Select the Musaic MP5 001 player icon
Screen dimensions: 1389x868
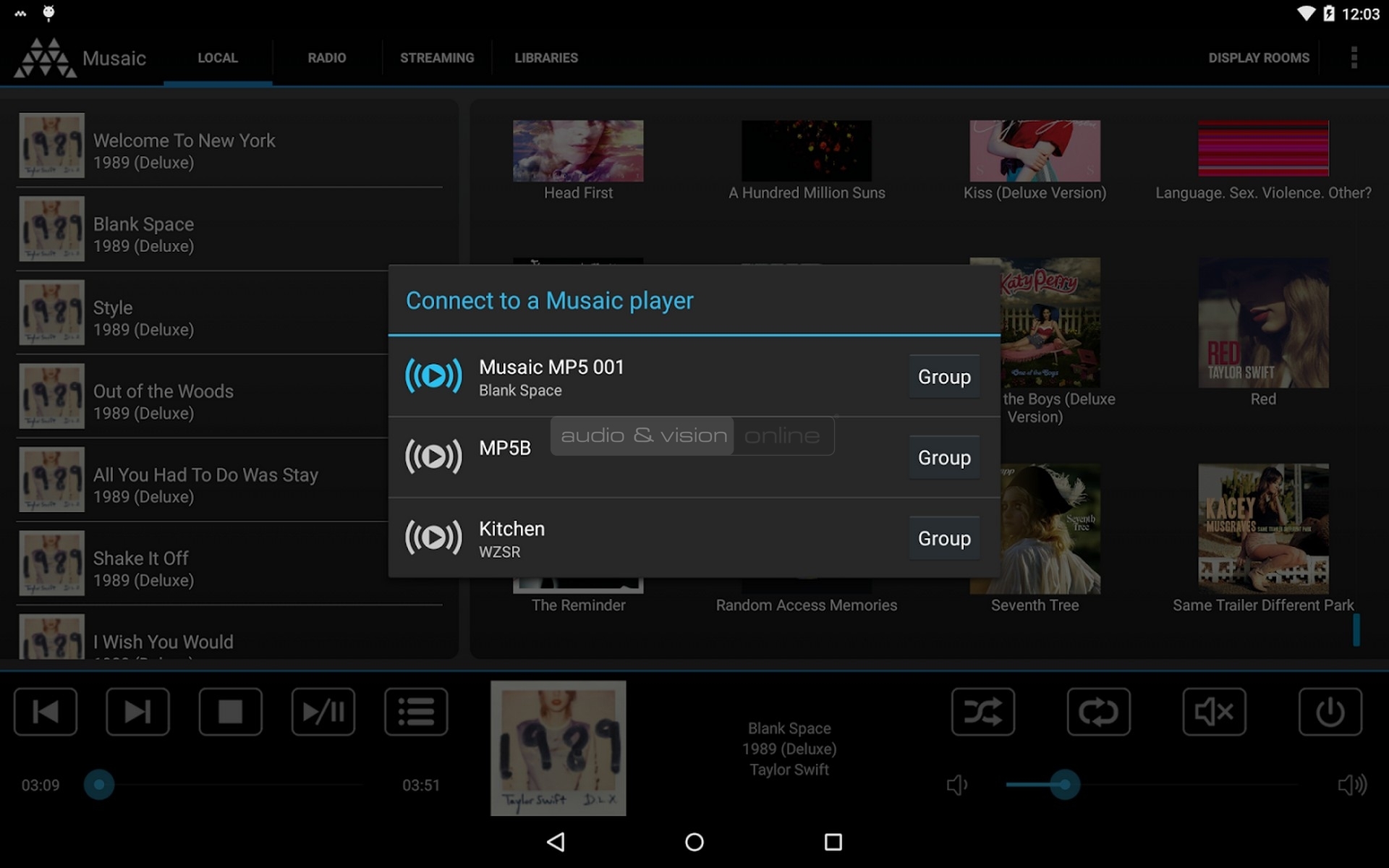(433, 376)
